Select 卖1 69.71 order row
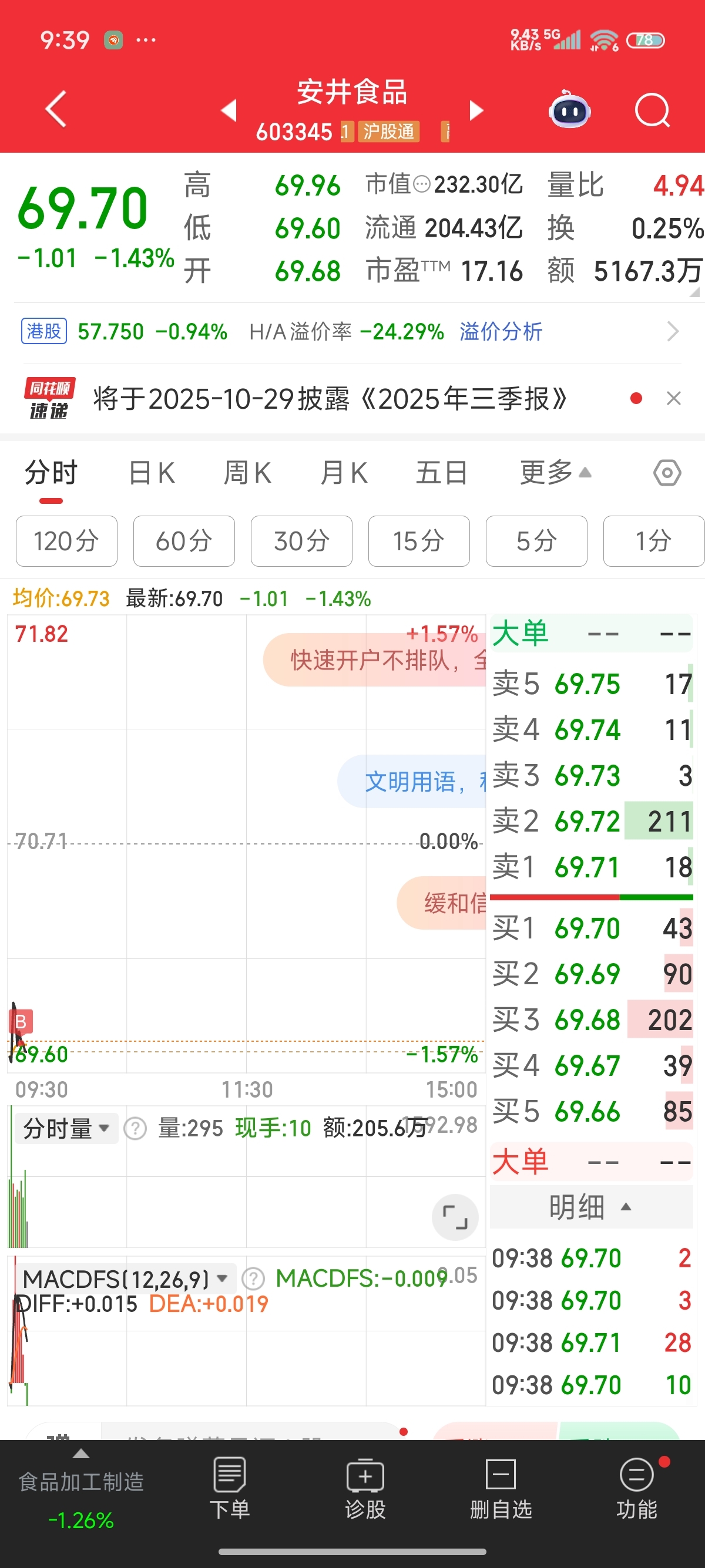This screenshot has width=705, height=1568. pos(592,867)
